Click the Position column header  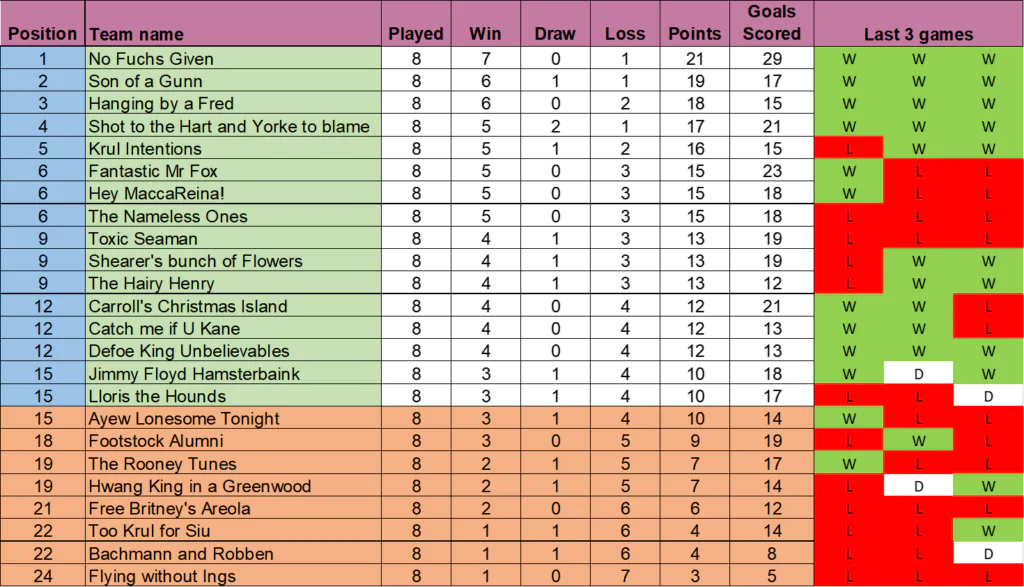pos(42,33)
